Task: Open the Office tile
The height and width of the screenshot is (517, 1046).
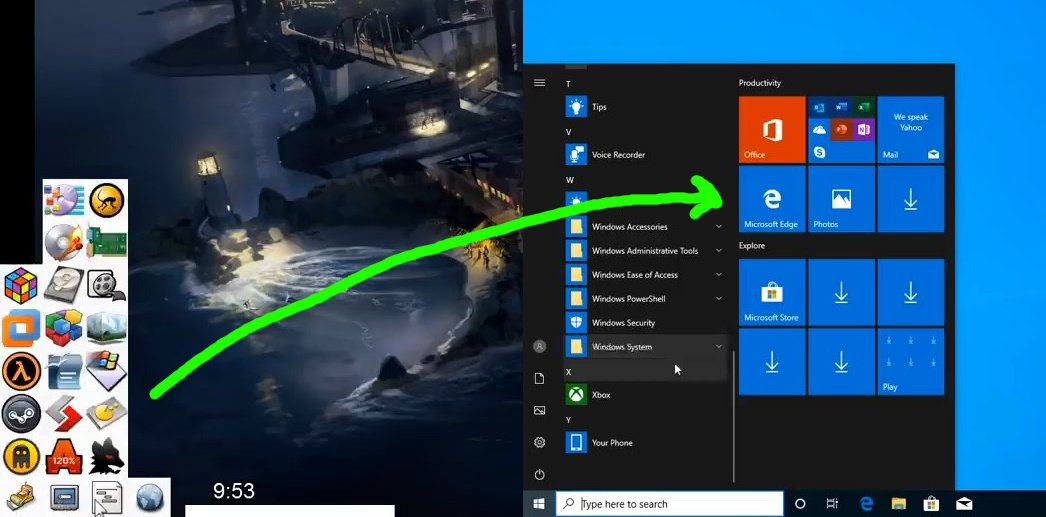Action: [772, 129]
